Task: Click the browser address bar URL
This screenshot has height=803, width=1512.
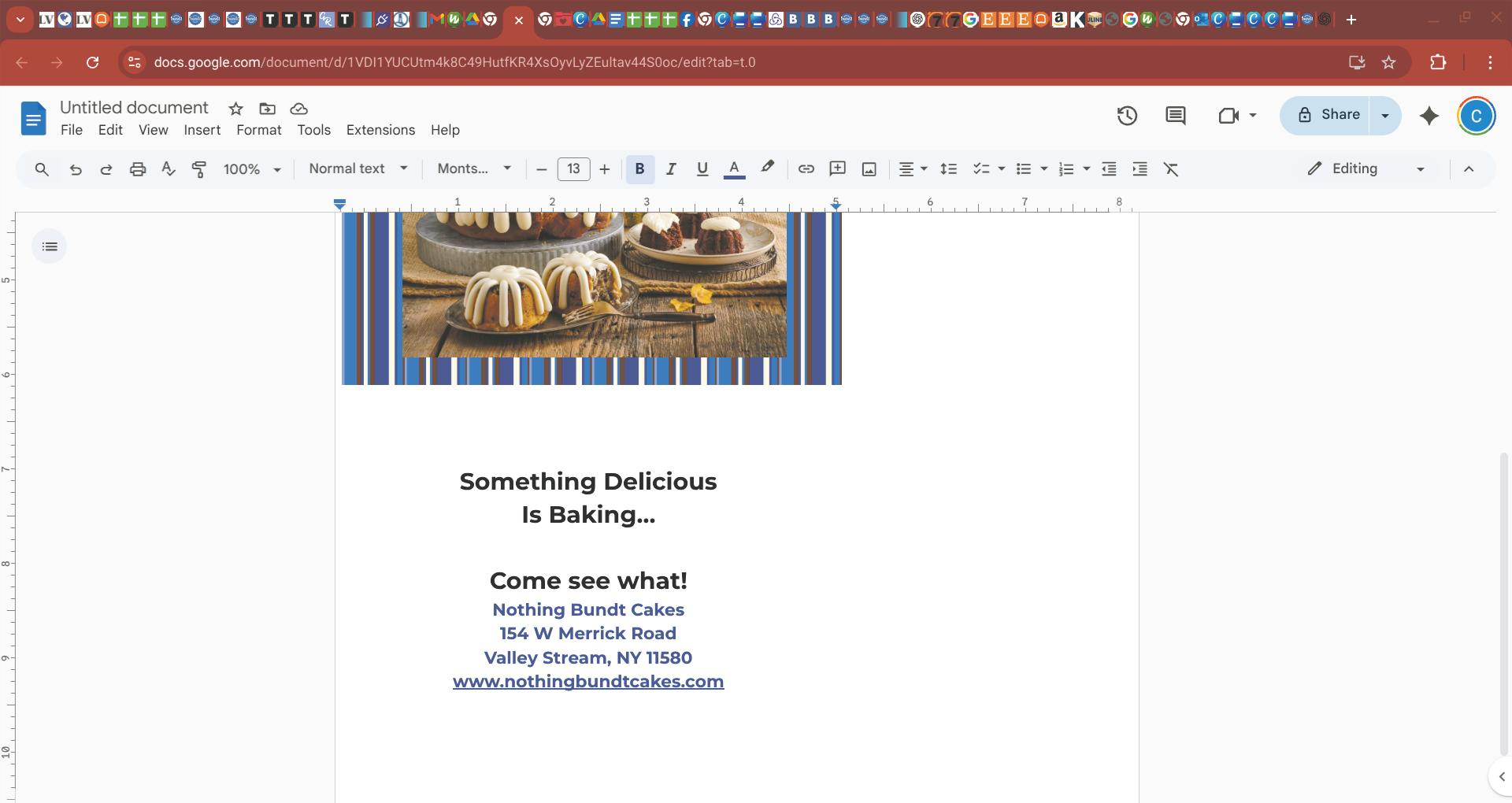Action: [455, 62]
